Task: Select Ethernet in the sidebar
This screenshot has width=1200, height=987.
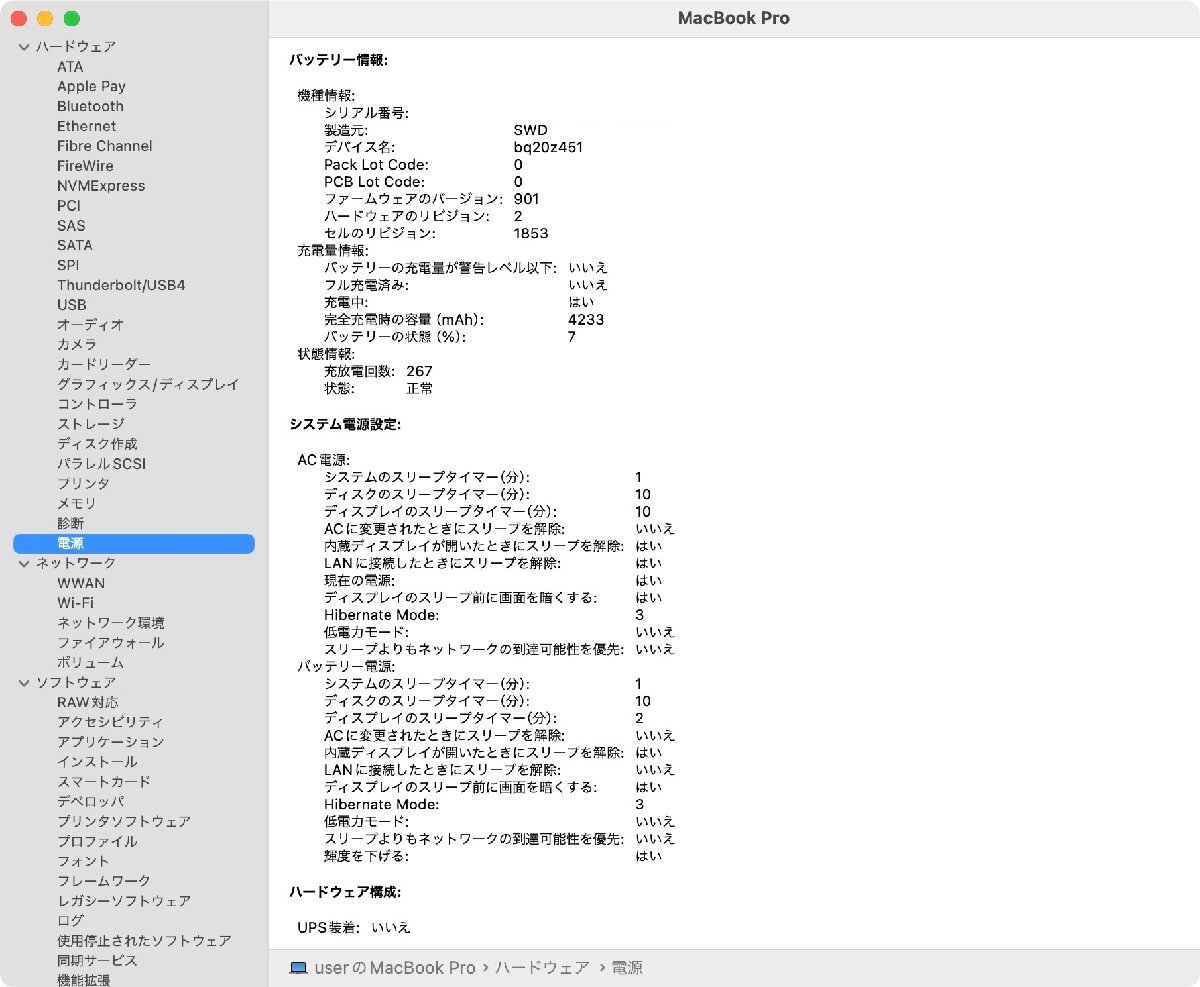Action: point(86,126)
